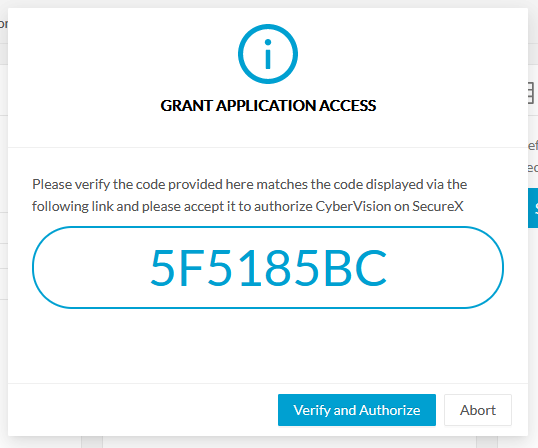Click the first character 5 of the code
This screenshot has width=538, height=448.
163,267
